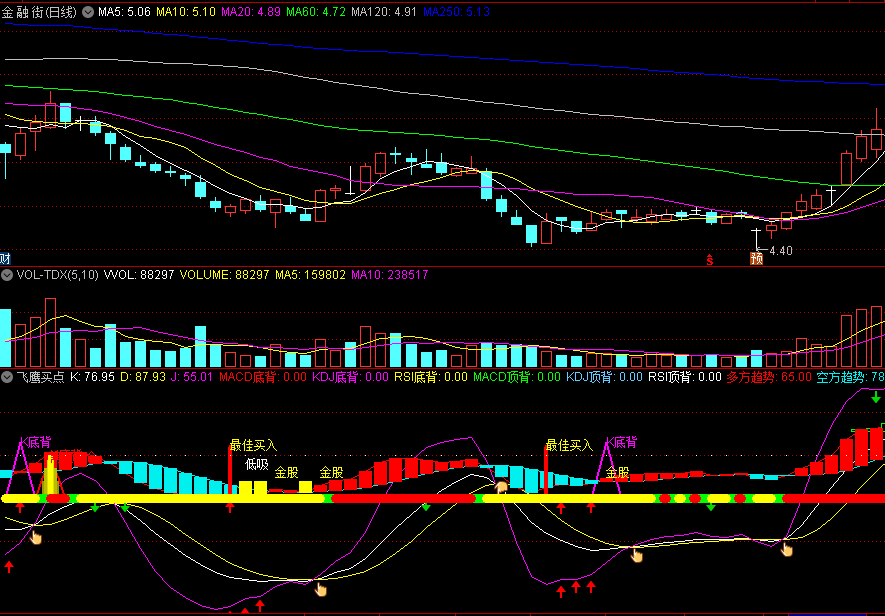The width and height of the screenshot is (885, 616).
Task: Select the RSI底背: 0.00 label
Action: pos(431,377)
